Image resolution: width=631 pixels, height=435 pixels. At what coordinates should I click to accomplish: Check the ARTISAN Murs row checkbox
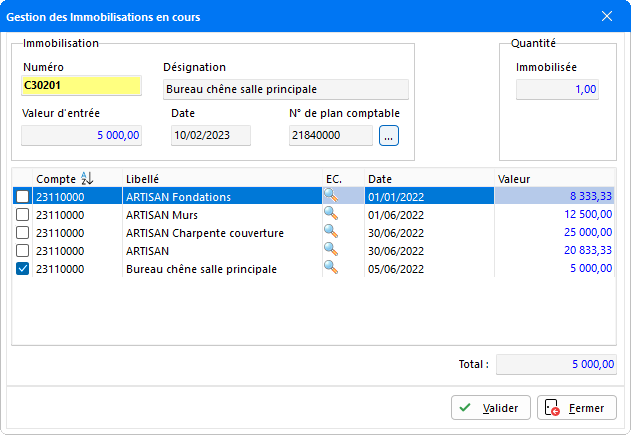pos(23,215)
